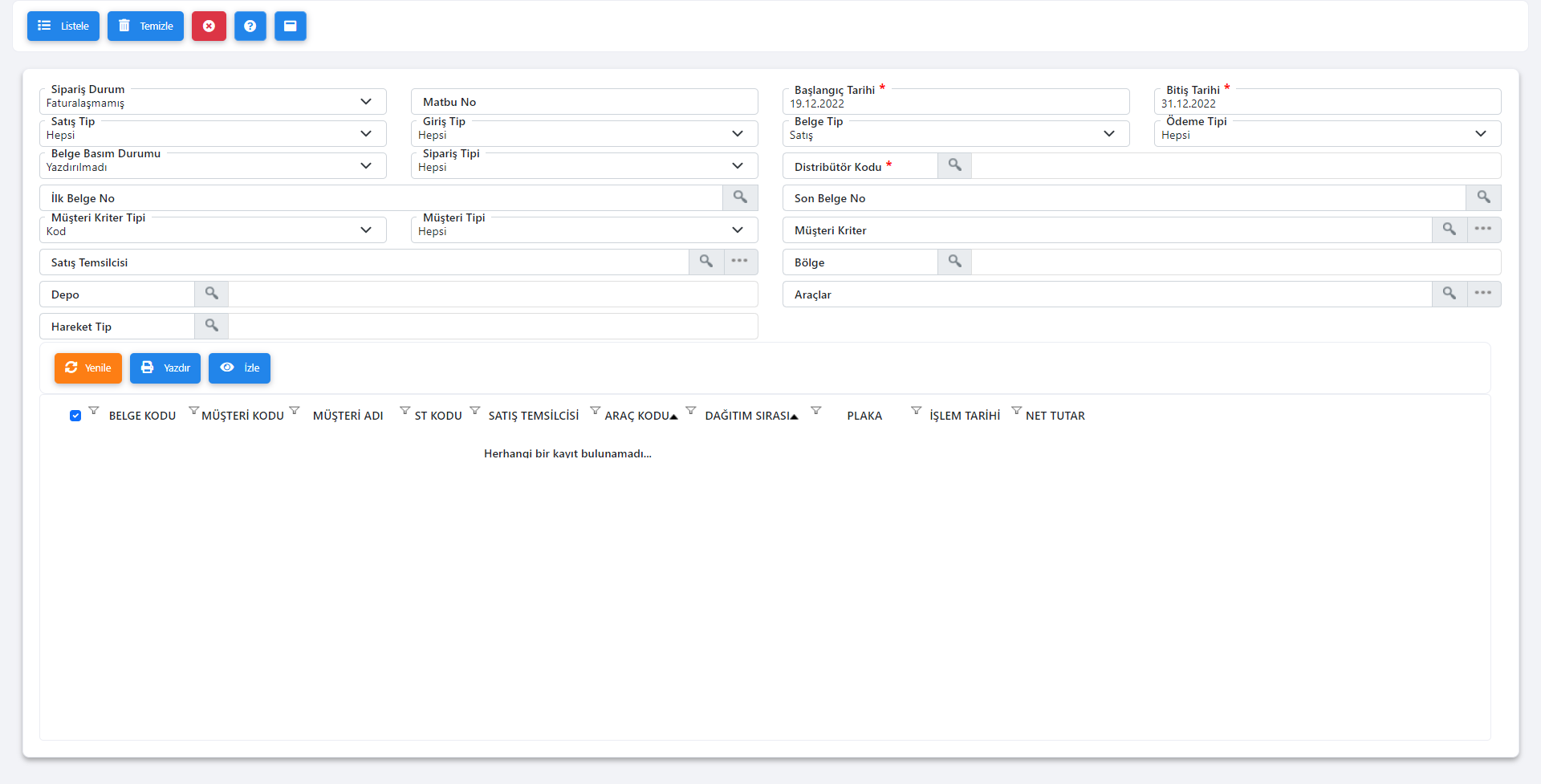This screenshot has width=1541, height=784.
Task: Open help with the question mark icon
Action: point(250,26)
